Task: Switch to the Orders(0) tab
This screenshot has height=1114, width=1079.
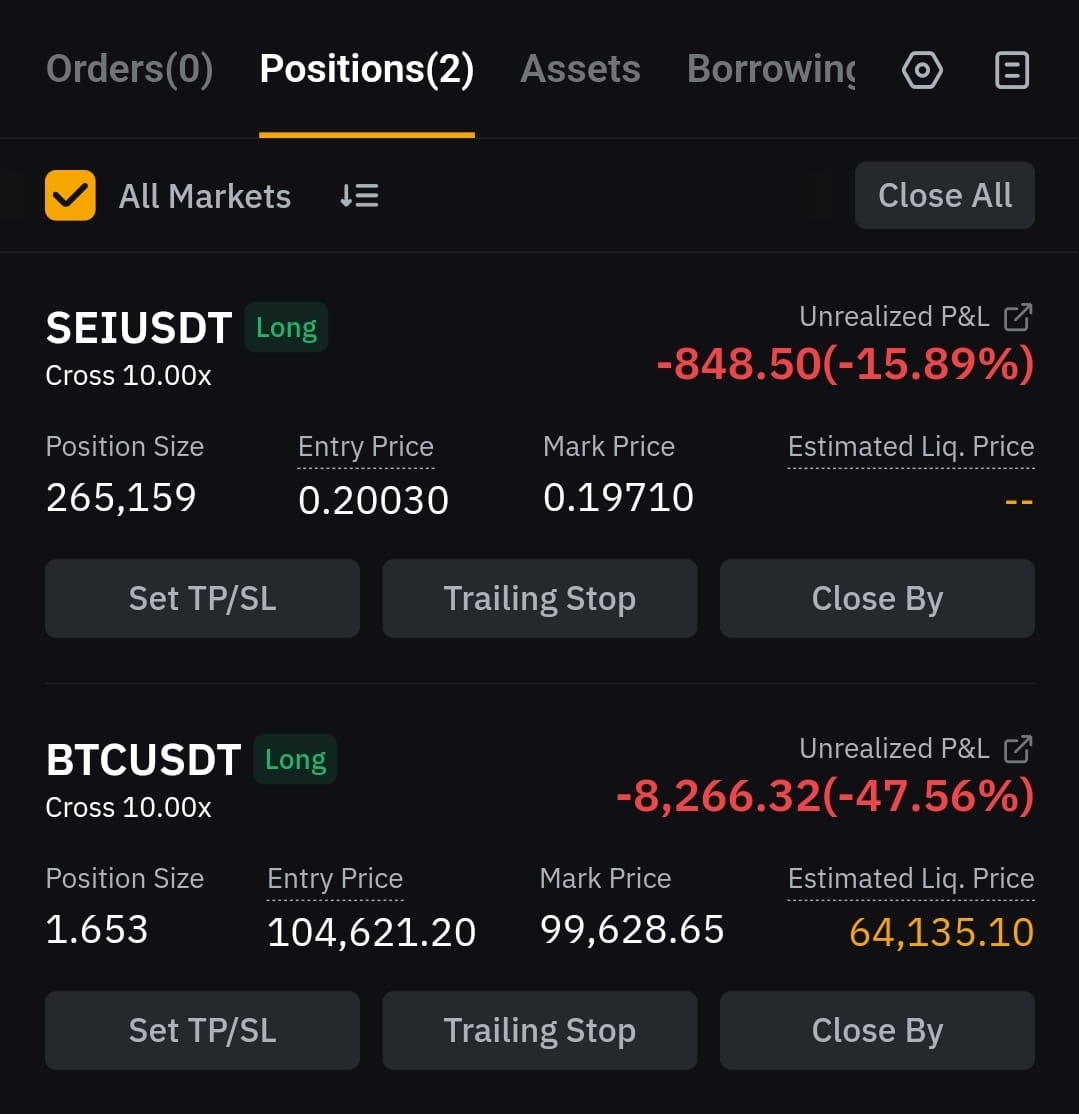Action: pos(129,69)
